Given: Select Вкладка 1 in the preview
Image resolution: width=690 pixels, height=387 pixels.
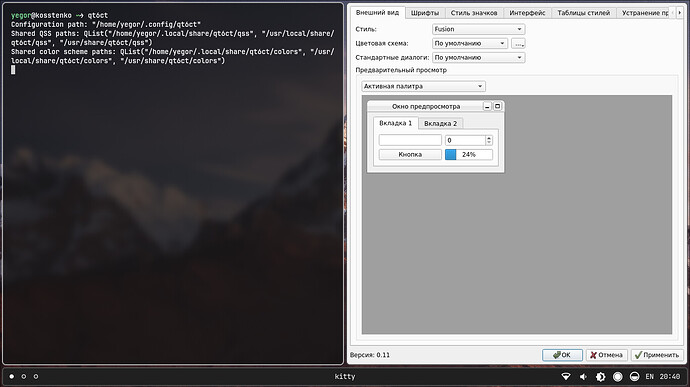Looking at the screenshot, I should coord(396,123).
